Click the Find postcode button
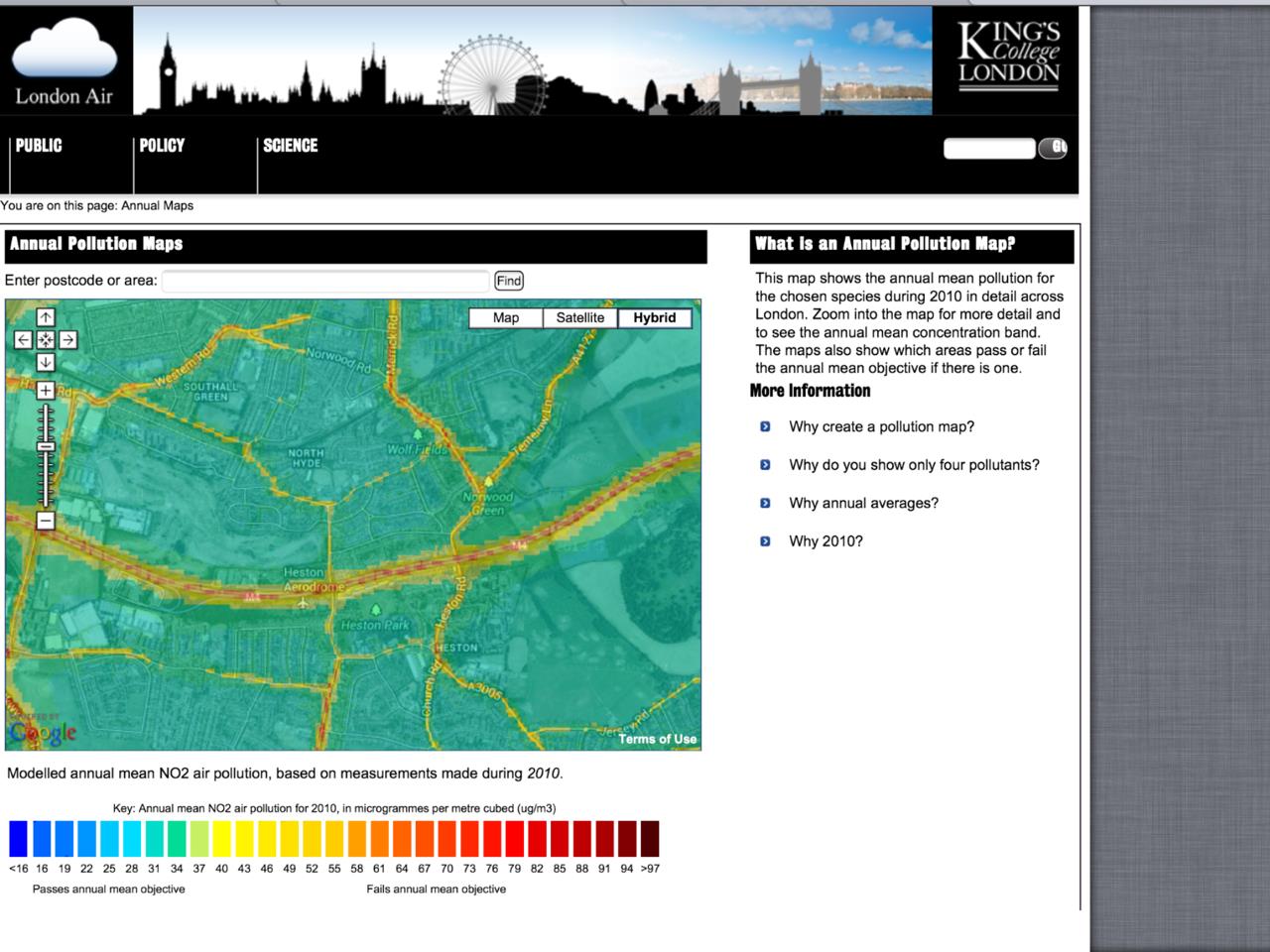Screen dimensions: 1270x952 508,281
